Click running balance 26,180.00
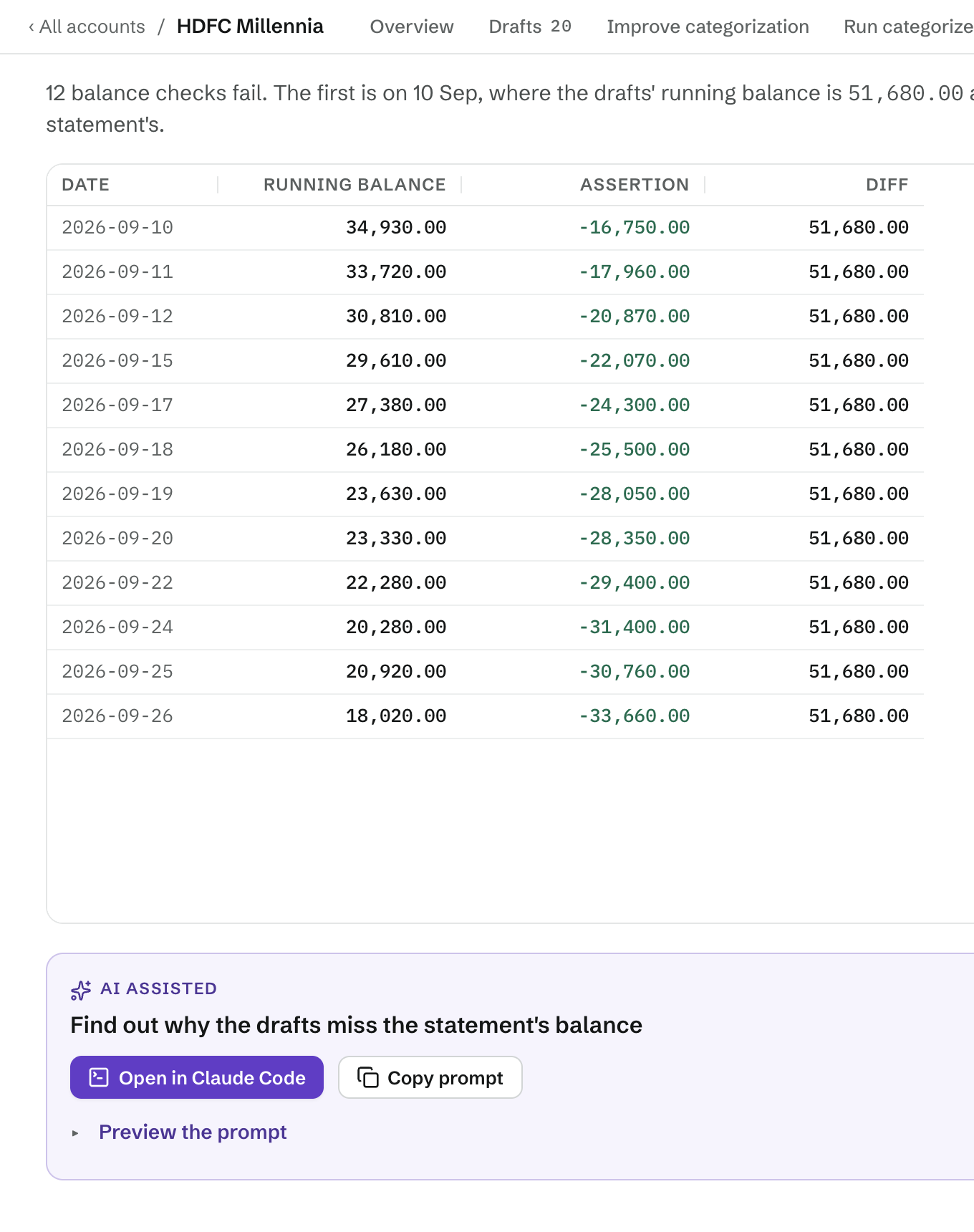 click(x=396, y=450)
